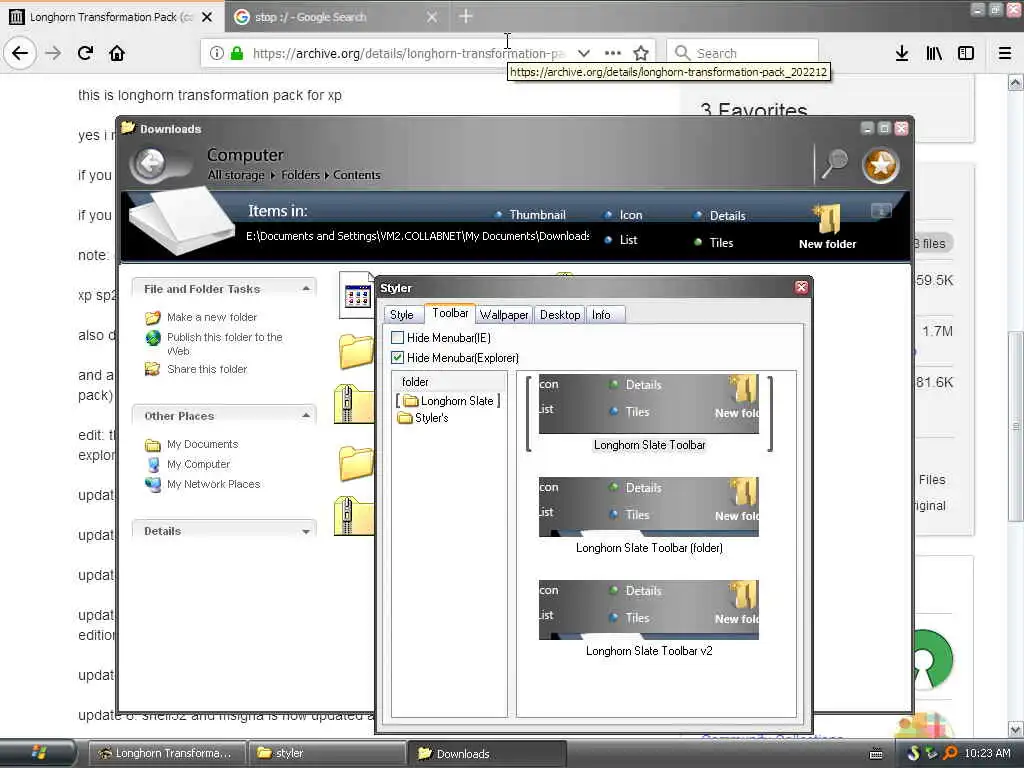Toggle the Firefox sidebar icon
This screenshot has width=1024, height=768.
966,53
